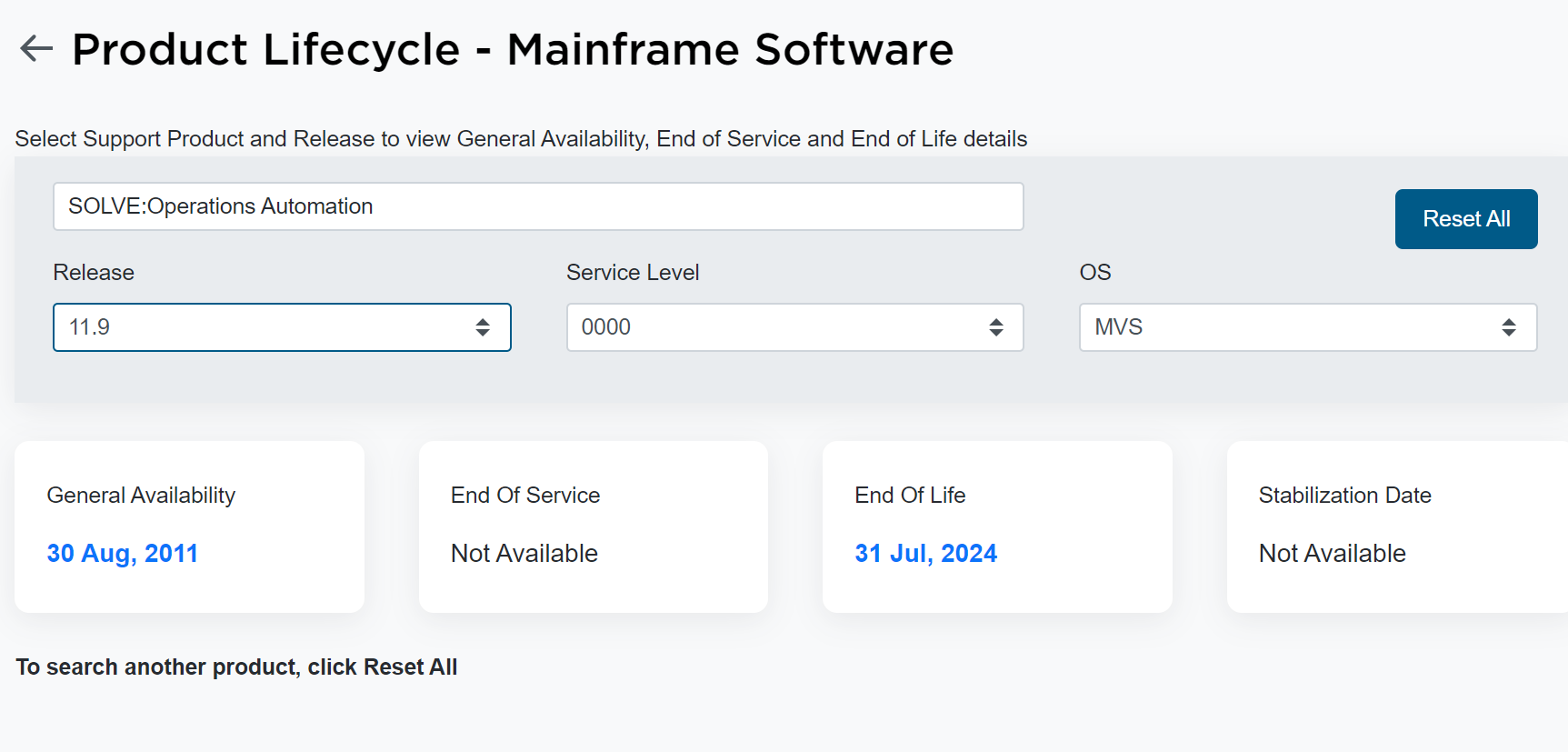
Task: Click the SOLVE:Operations Automation product field
Action: click(538, 206)
